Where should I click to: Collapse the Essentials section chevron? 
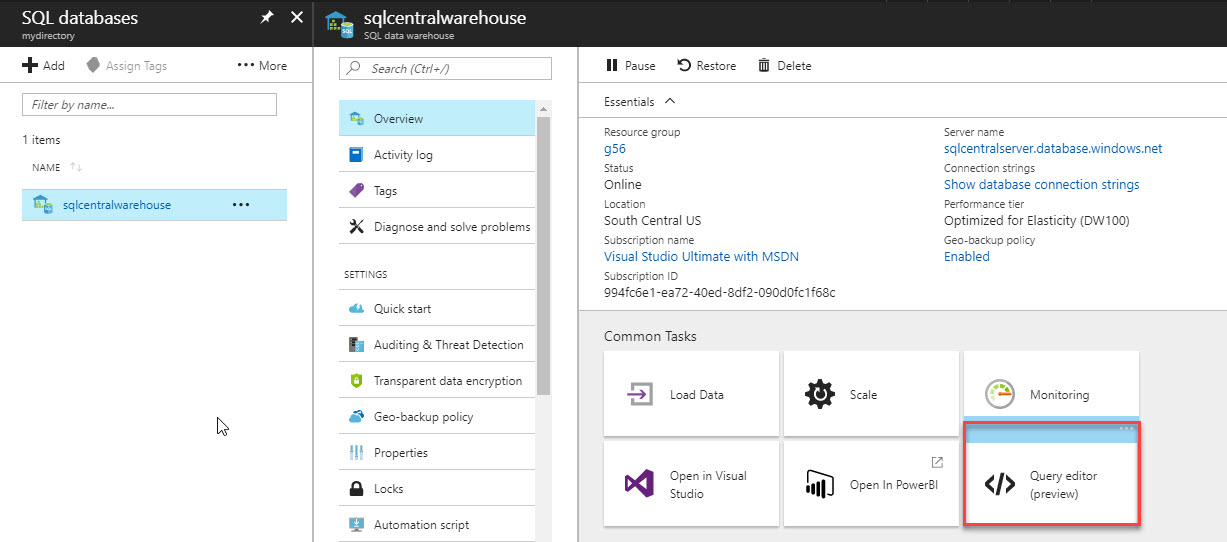[x=670, y=101]
